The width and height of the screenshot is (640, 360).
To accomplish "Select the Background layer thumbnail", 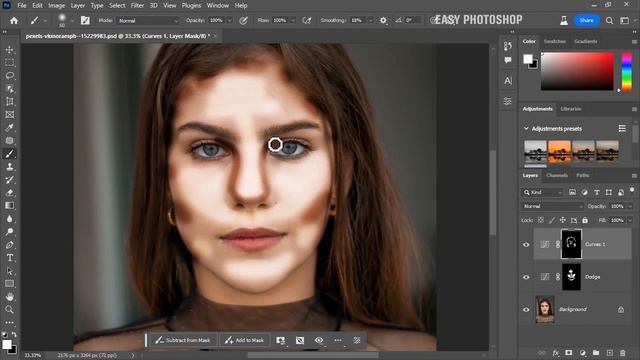I will [x=545, y=309].
